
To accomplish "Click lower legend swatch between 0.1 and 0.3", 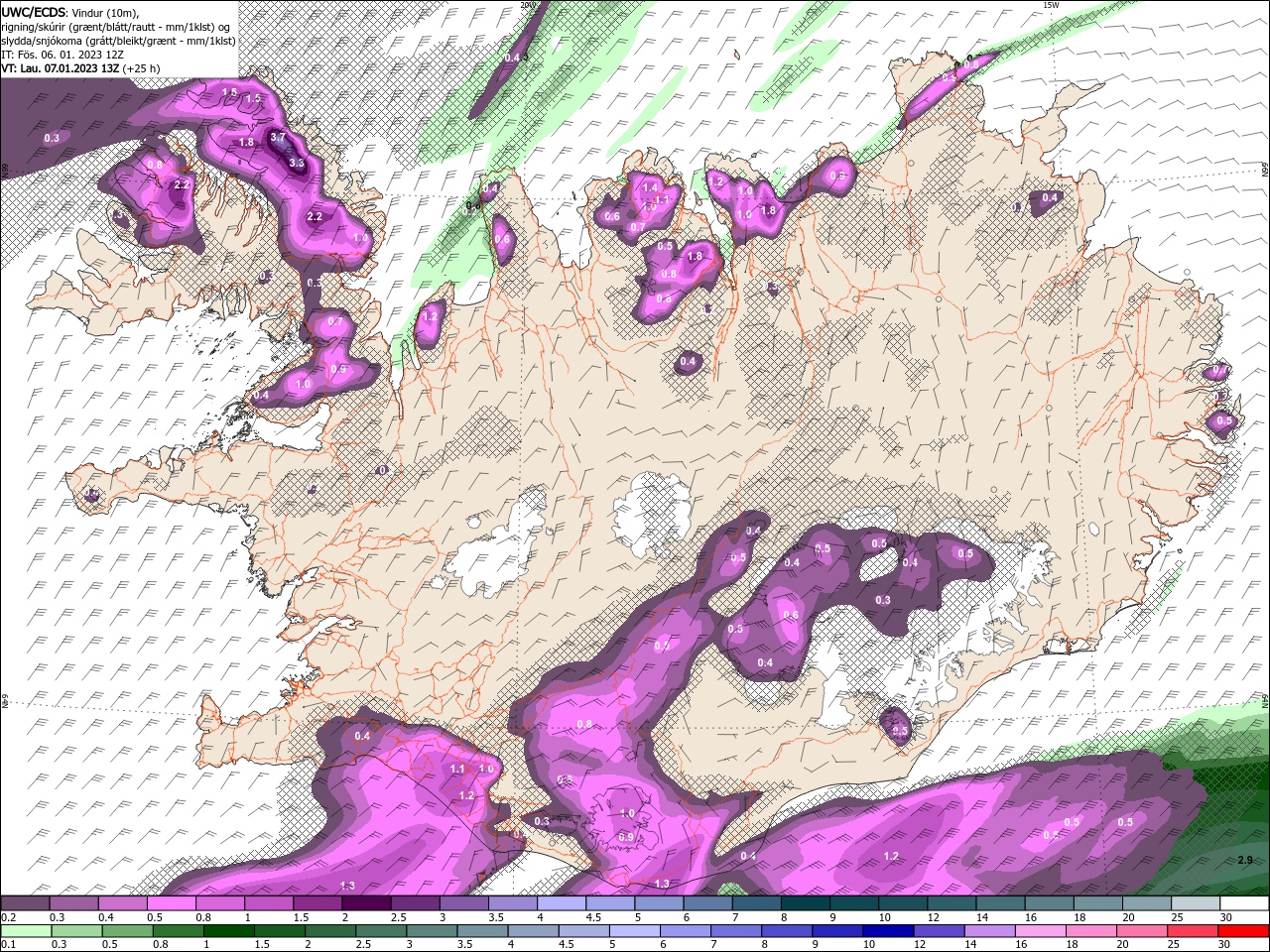I will click(26, 931).
